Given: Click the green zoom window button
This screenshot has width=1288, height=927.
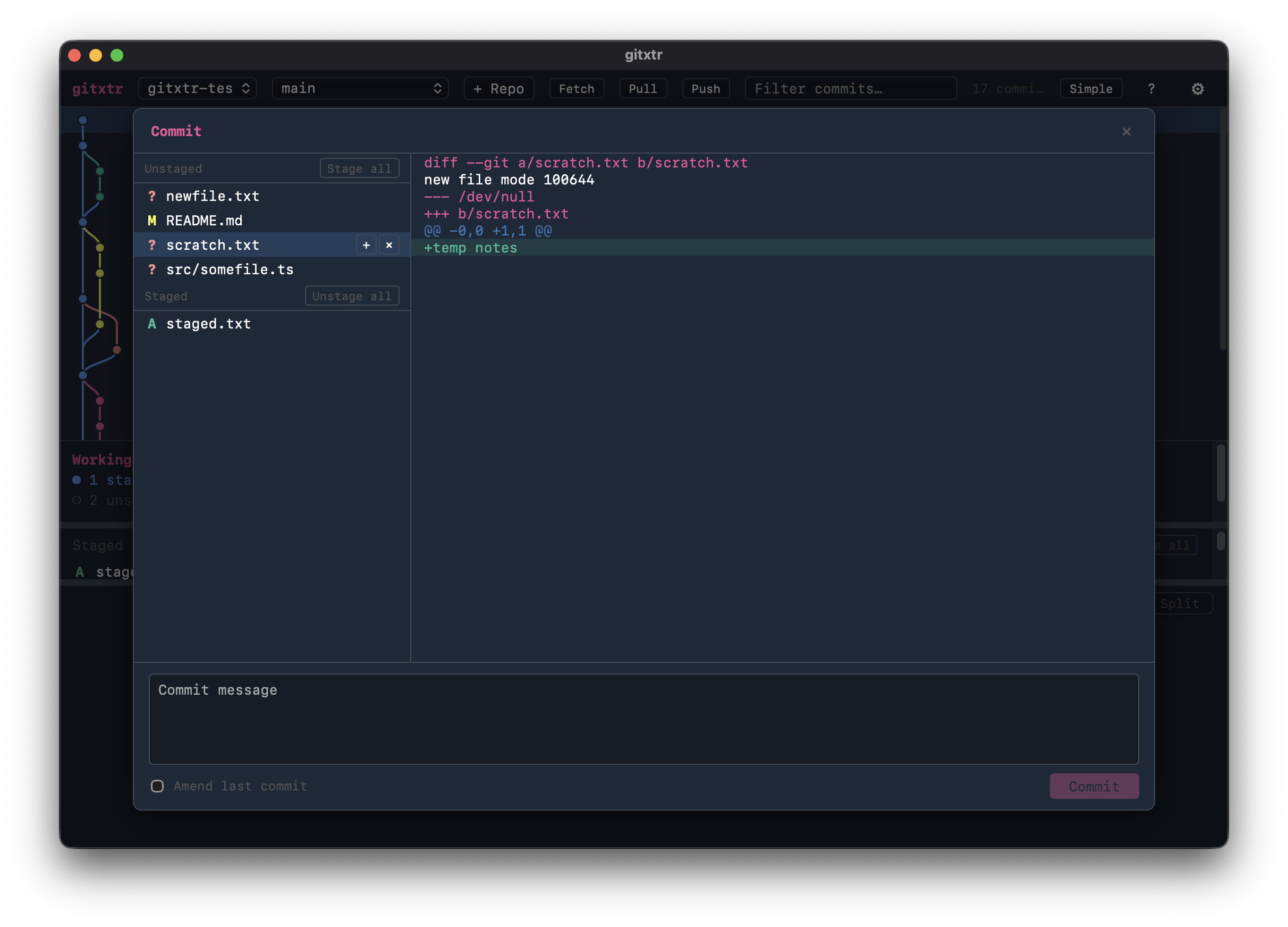Looking at the screenshot, I should point(117,55).
